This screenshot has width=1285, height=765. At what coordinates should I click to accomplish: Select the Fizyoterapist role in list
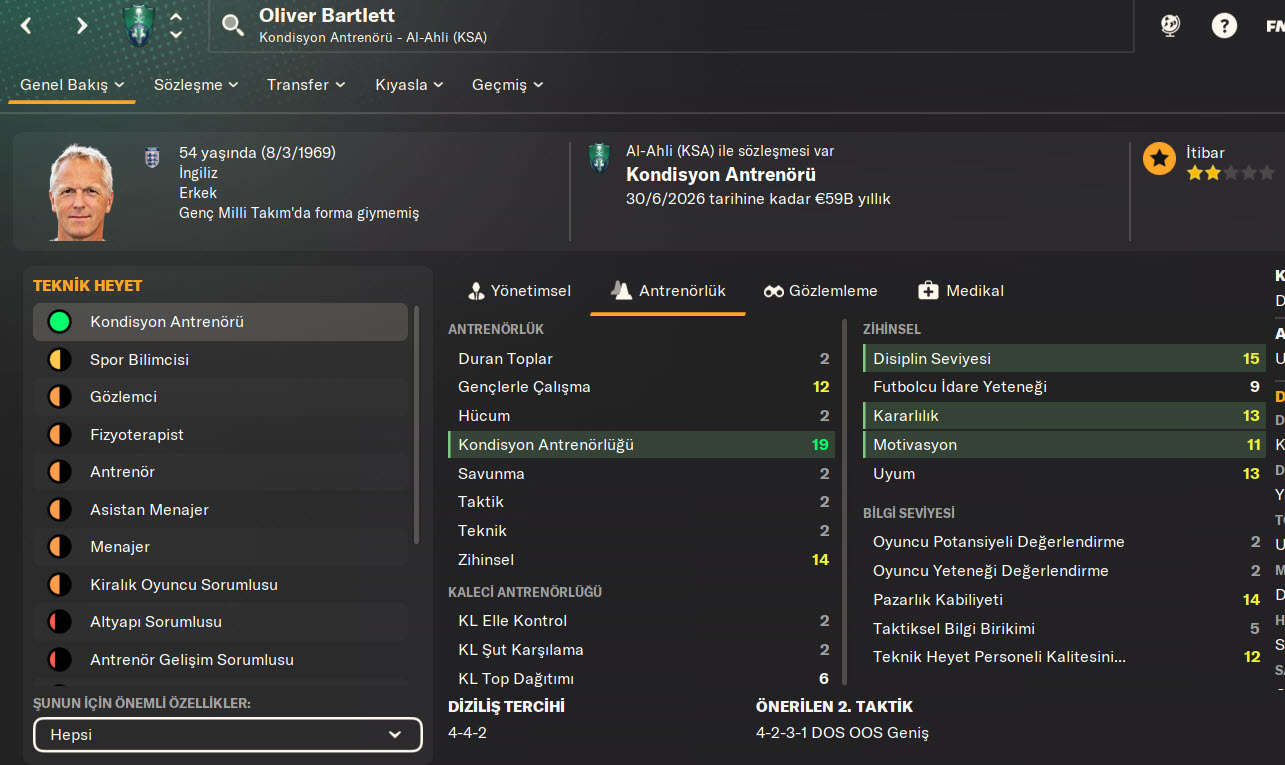(136, 435)
